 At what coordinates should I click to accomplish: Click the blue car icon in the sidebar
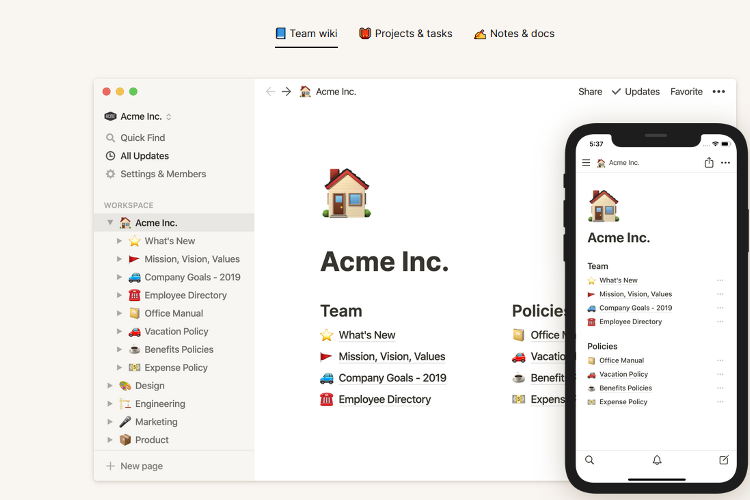click(134, 277)
